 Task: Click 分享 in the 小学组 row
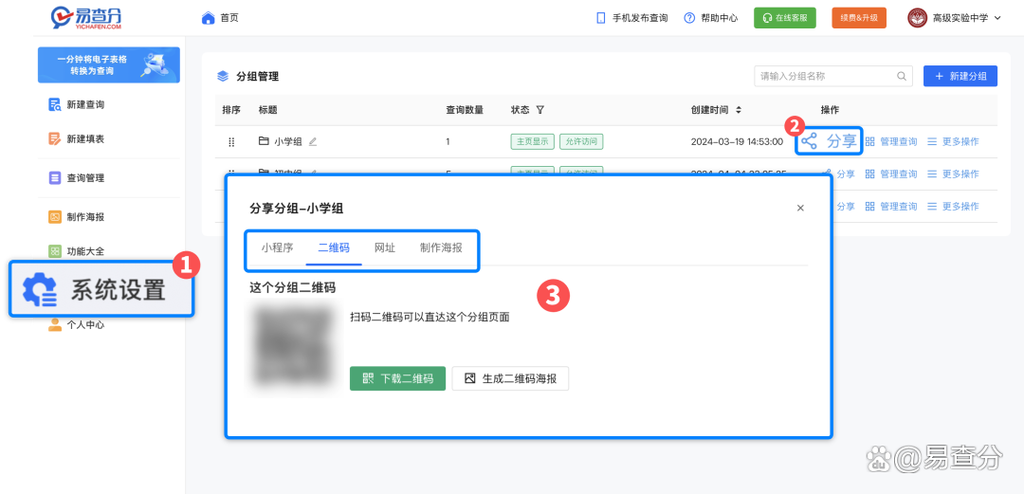pos(829,141)
